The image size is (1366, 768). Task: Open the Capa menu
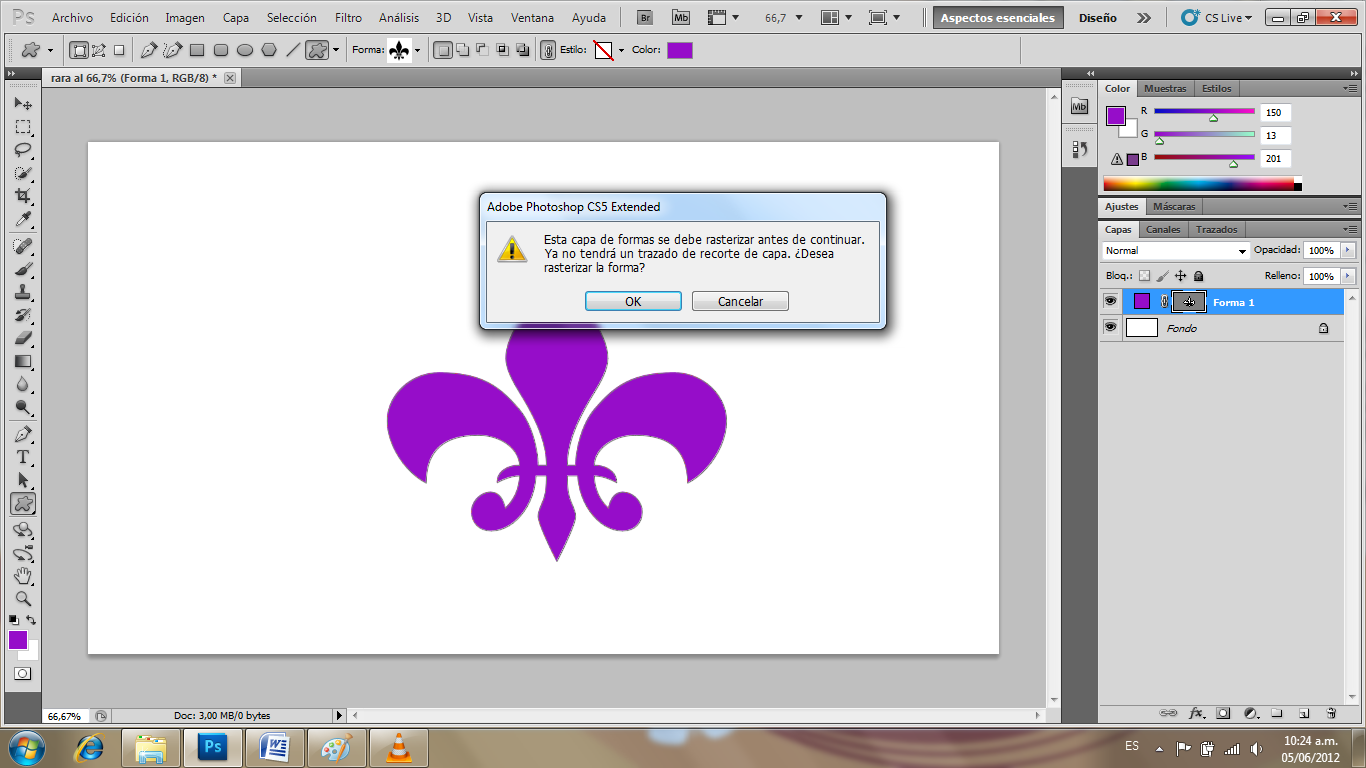236,18
